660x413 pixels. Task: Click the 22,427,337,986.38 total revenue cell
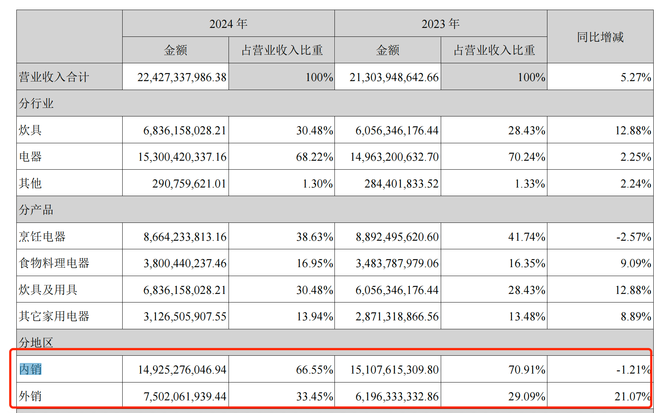175,76
